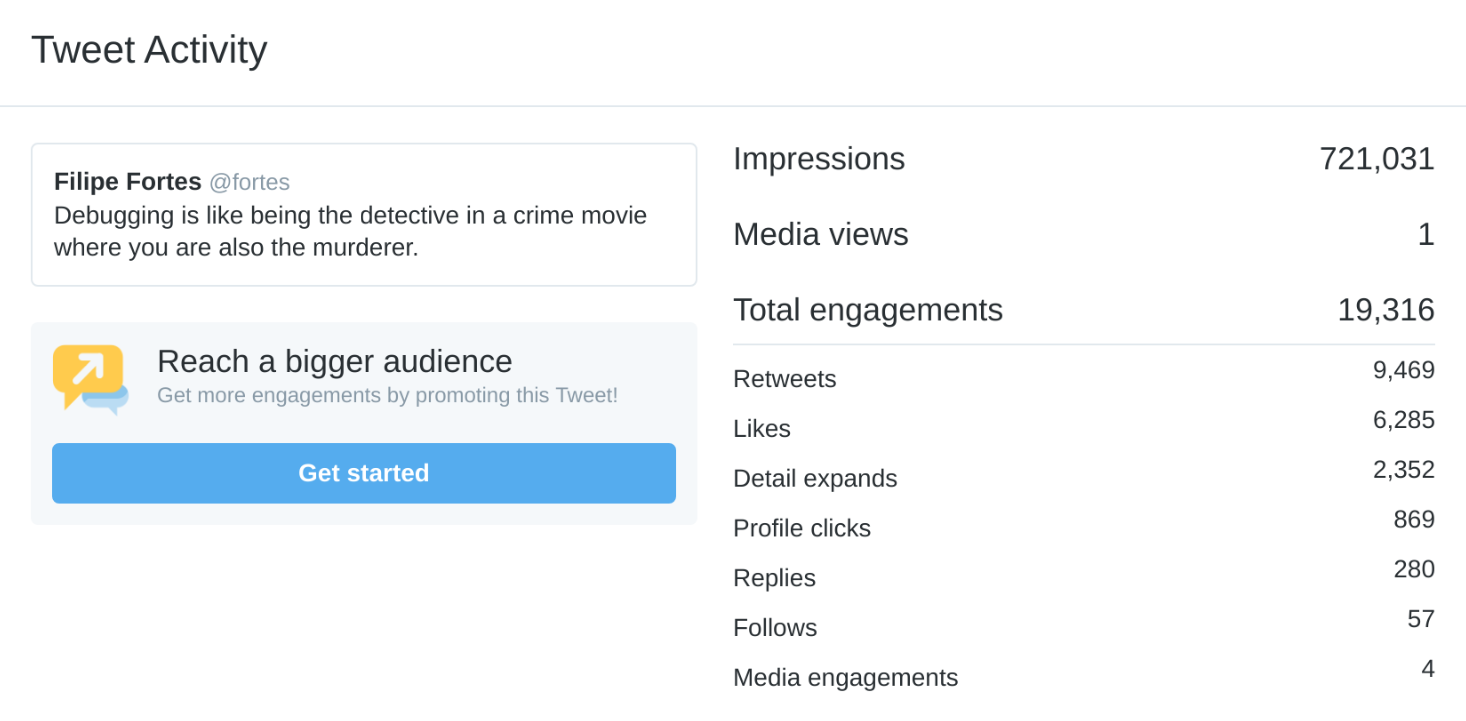This screenshot has height=721, width=1466.
Task: Click the Likes metric label
Action: tap(761, 429)
